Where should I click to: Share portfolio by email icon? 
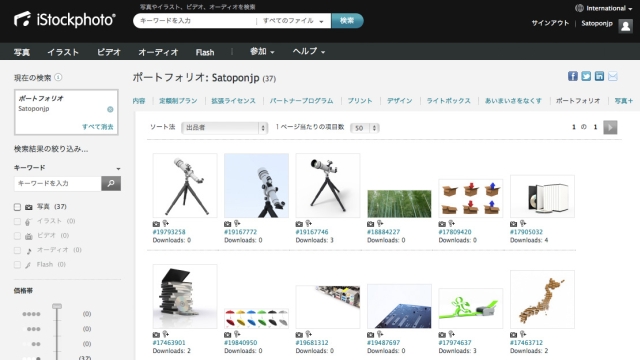coord(613,76)
